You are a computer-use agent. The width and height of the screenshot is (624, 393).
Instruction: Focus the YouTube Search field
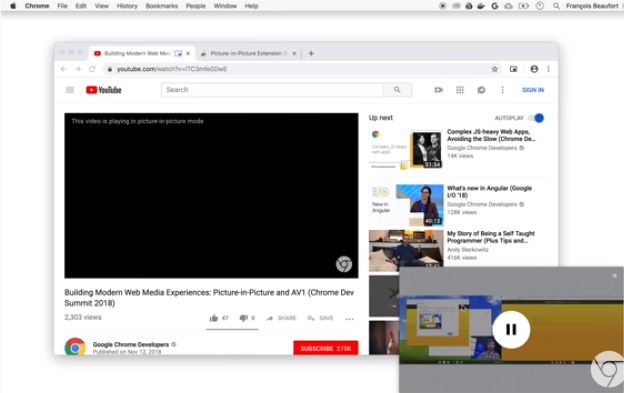(x=272, y=90)
